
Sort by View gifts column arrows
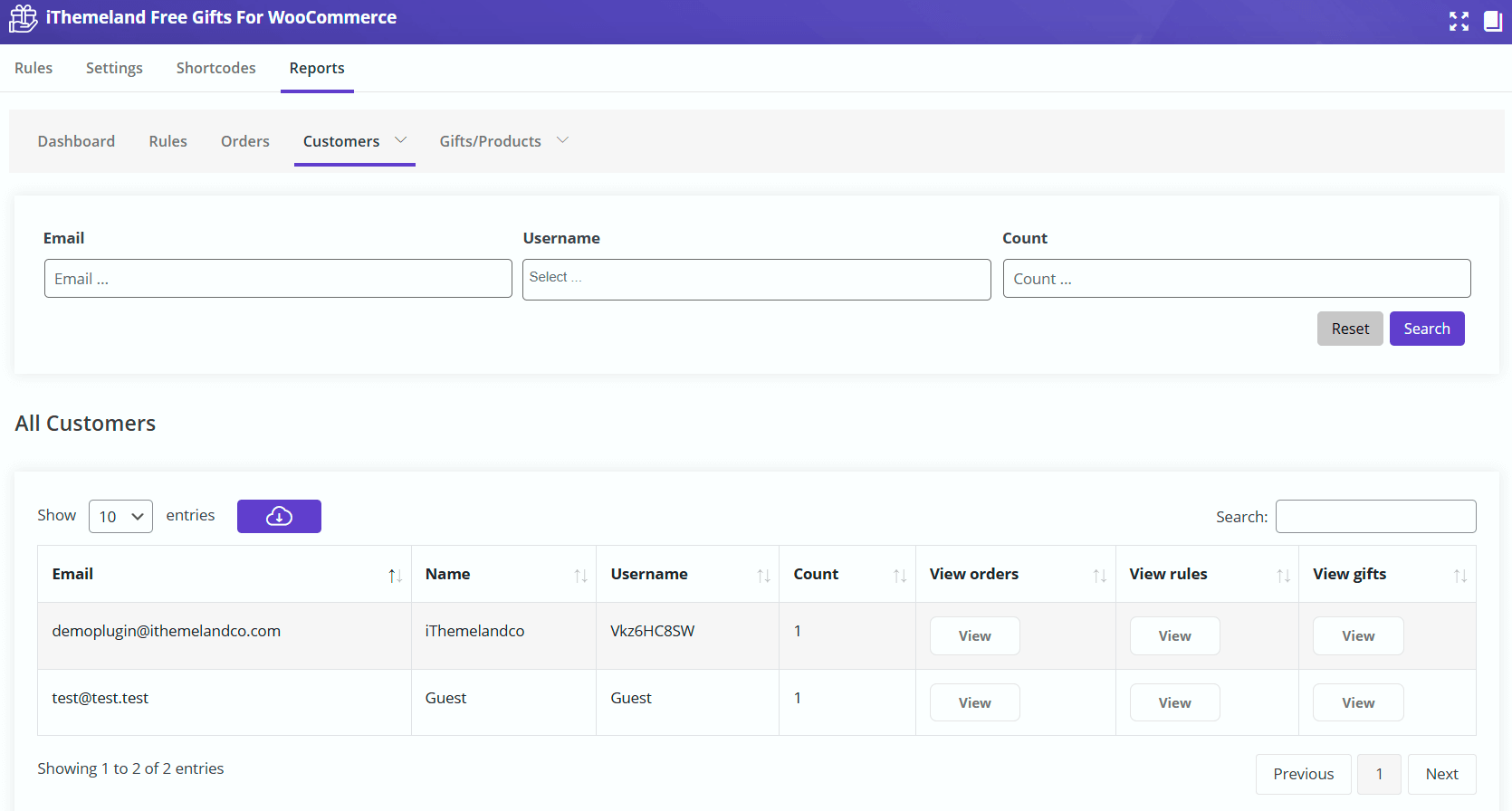point(1460,576)
